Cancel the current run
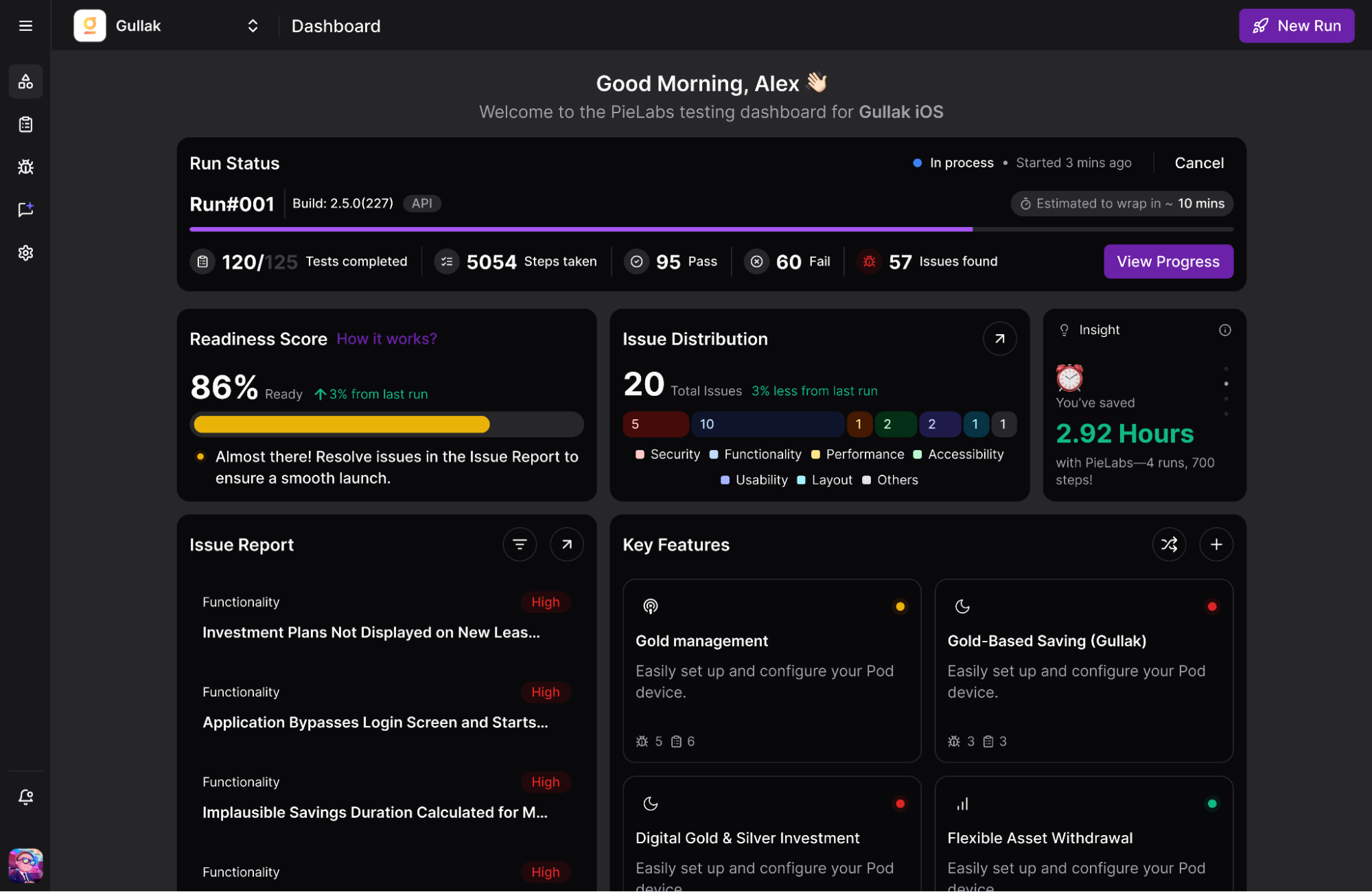1372x892 pixels. pos(1198,163)
